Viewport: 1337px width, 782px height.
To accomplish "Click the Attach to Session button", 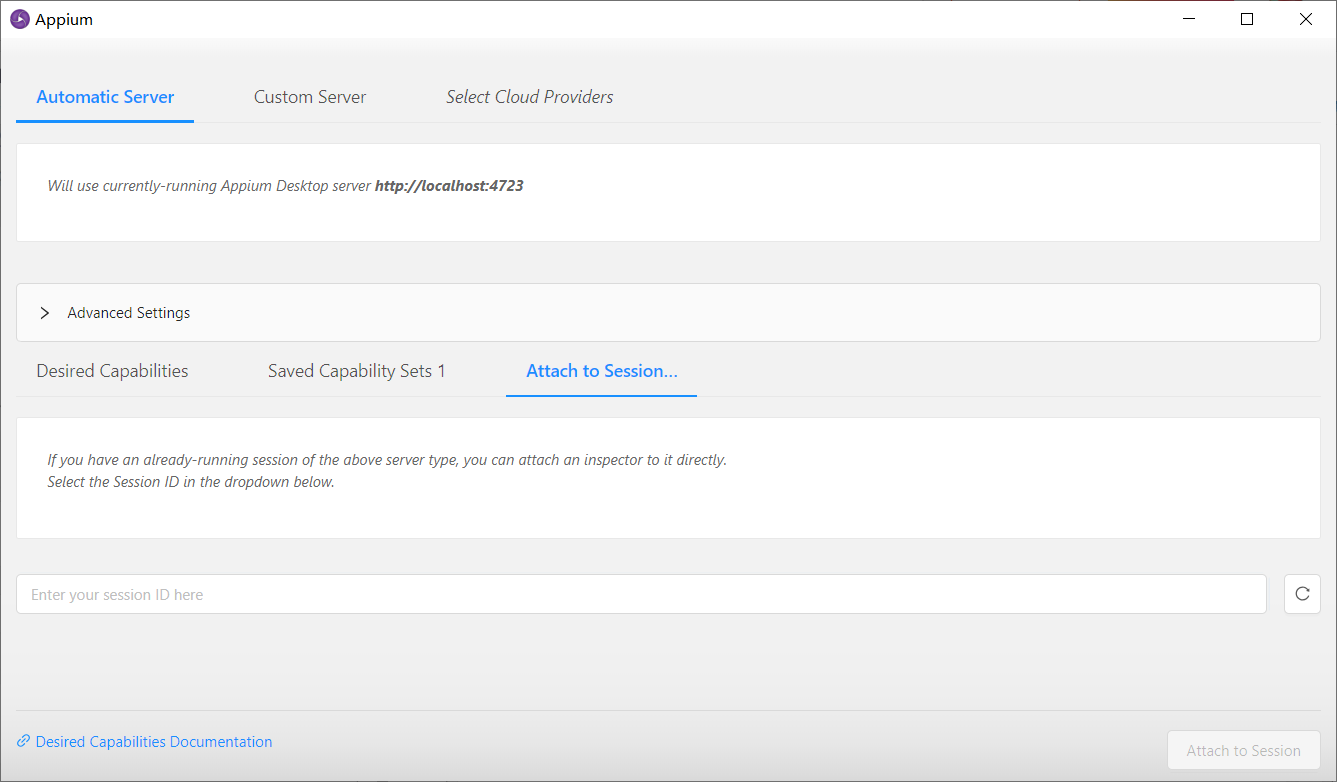I will 1244,750.
